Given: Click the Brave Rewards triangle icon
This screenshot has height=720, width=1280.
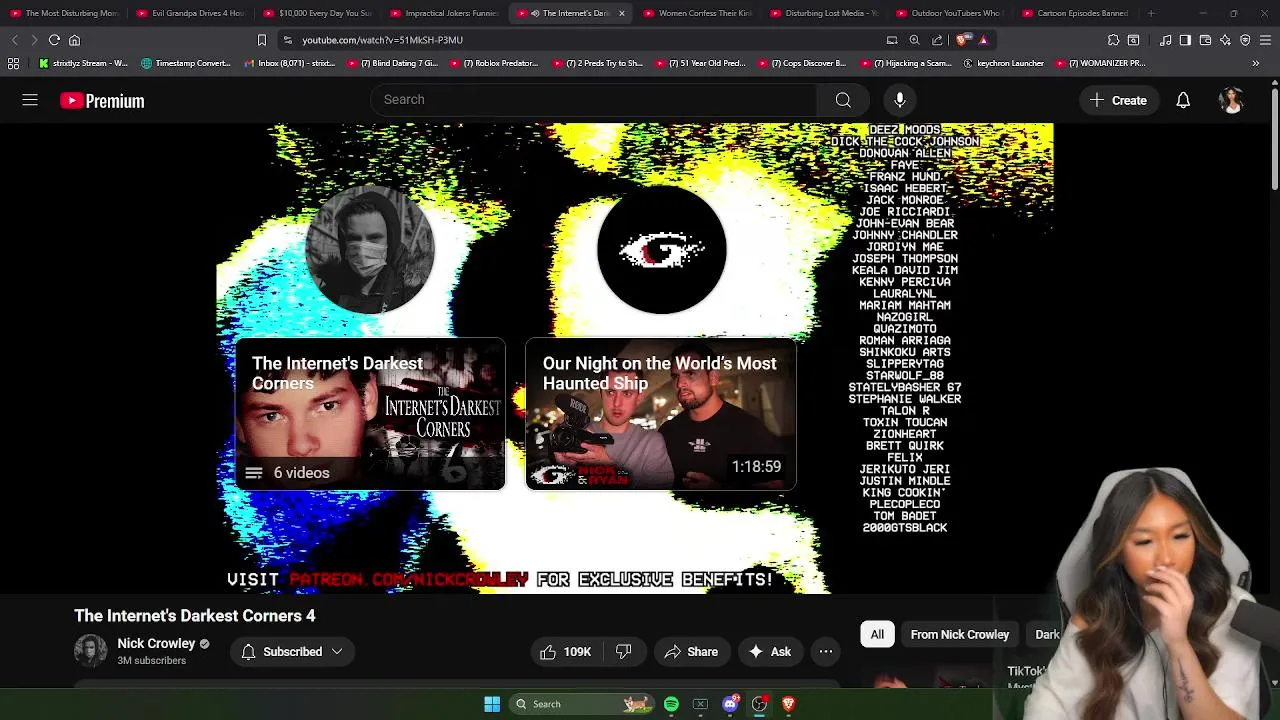Looking at the screenshot, I should pyautogui.click(x=983, y=40).
